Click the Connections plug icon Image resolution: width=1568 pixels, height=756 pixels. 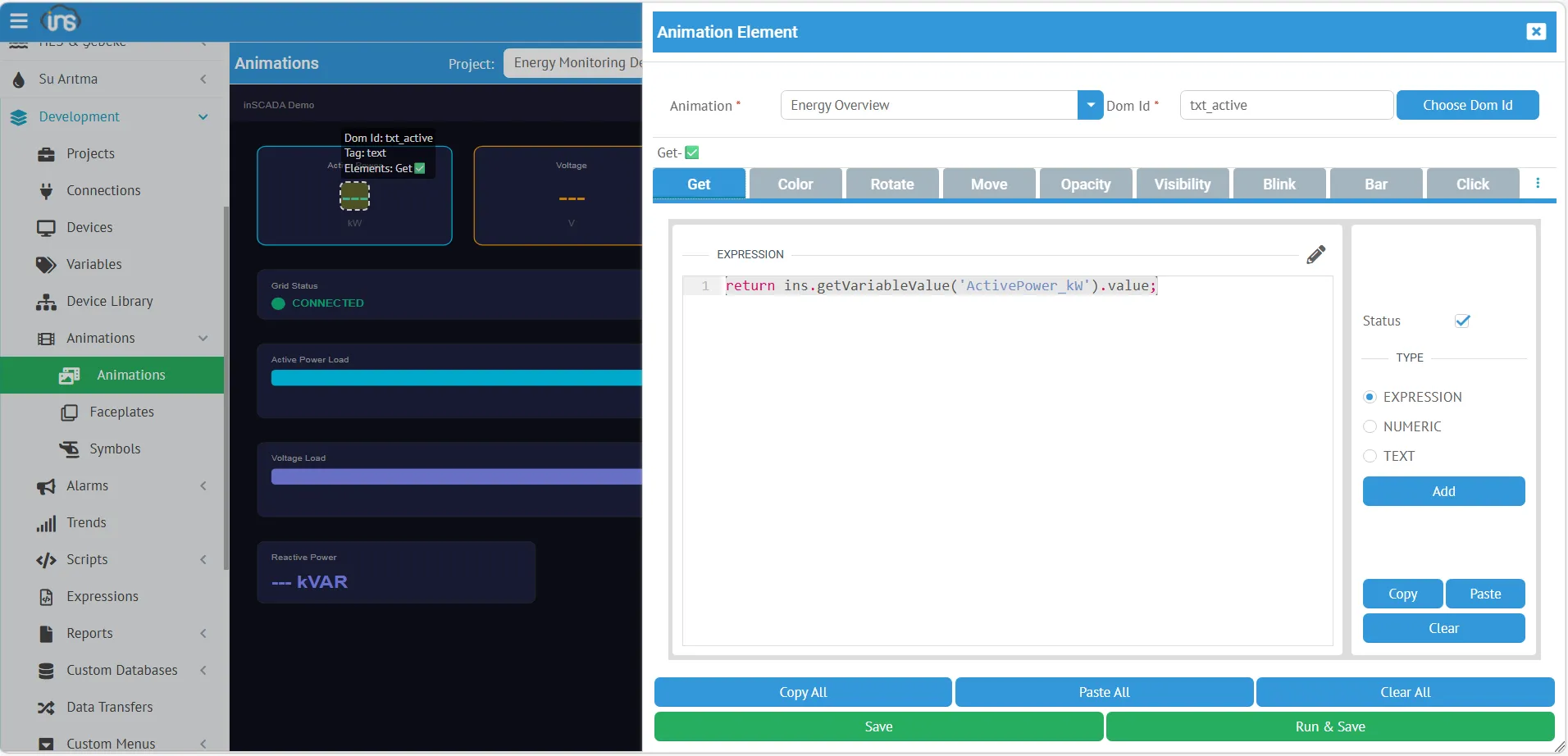[x=46, y=191]
